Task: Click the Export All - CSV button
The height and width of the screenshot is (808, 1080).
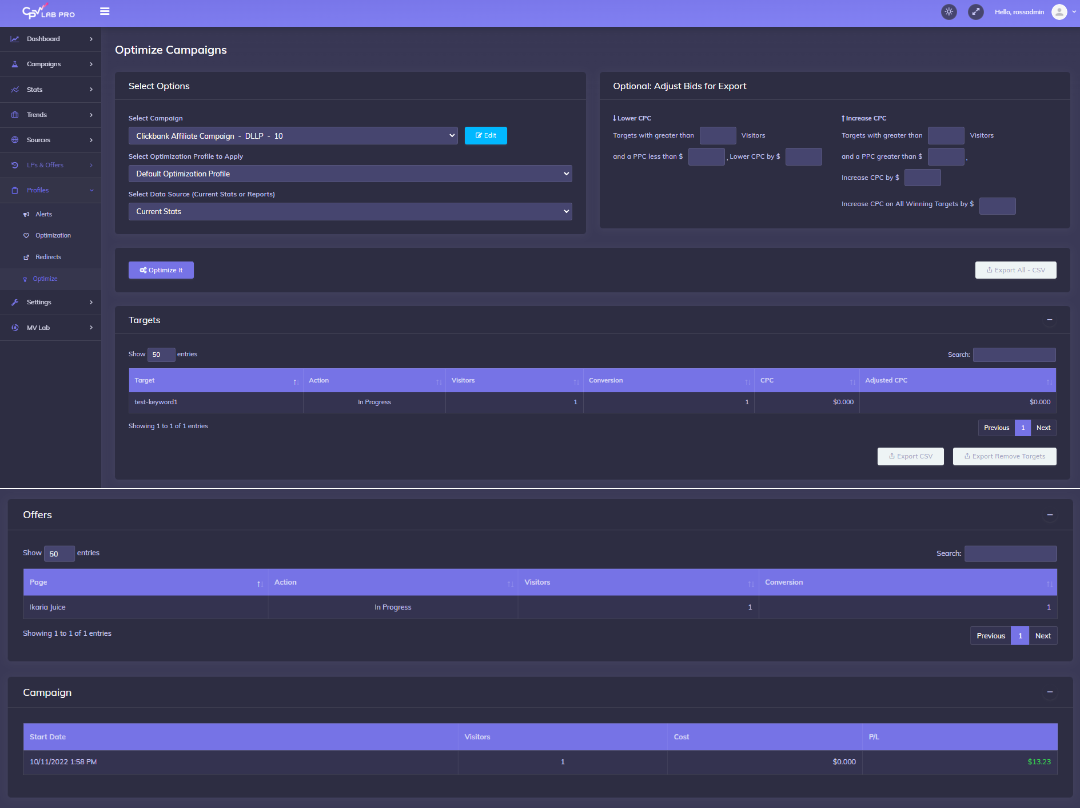Action: coord(1015,269)
